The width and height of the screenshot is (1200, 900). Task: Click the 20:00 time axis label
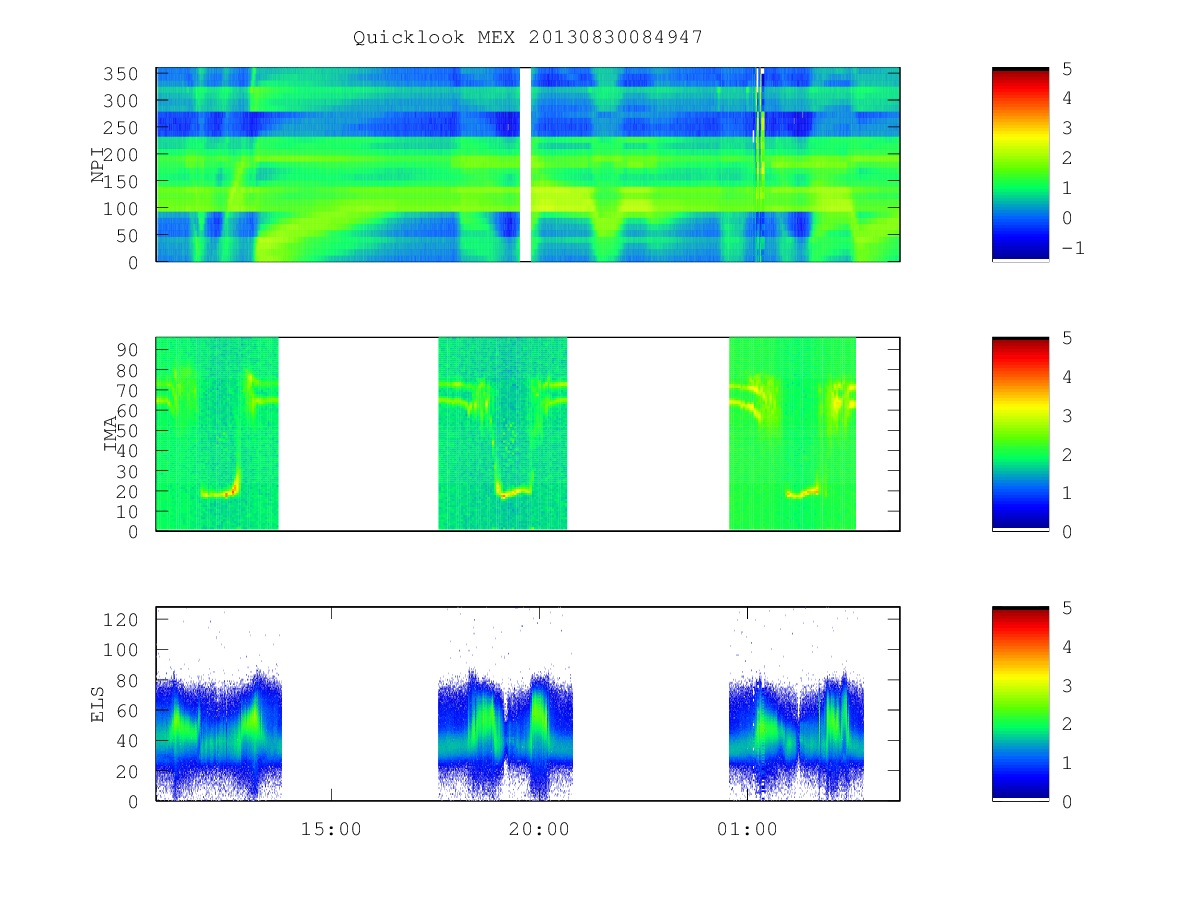[539, 829]
